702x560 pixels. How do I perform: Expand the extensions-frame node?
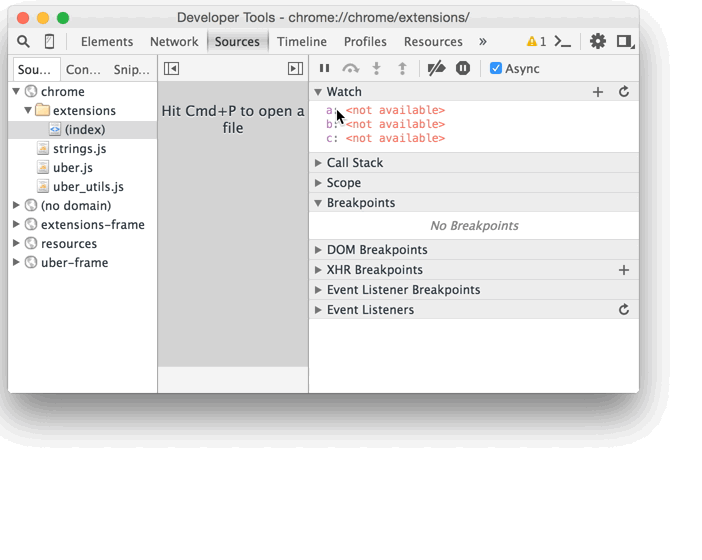click(x=16, y=224)
